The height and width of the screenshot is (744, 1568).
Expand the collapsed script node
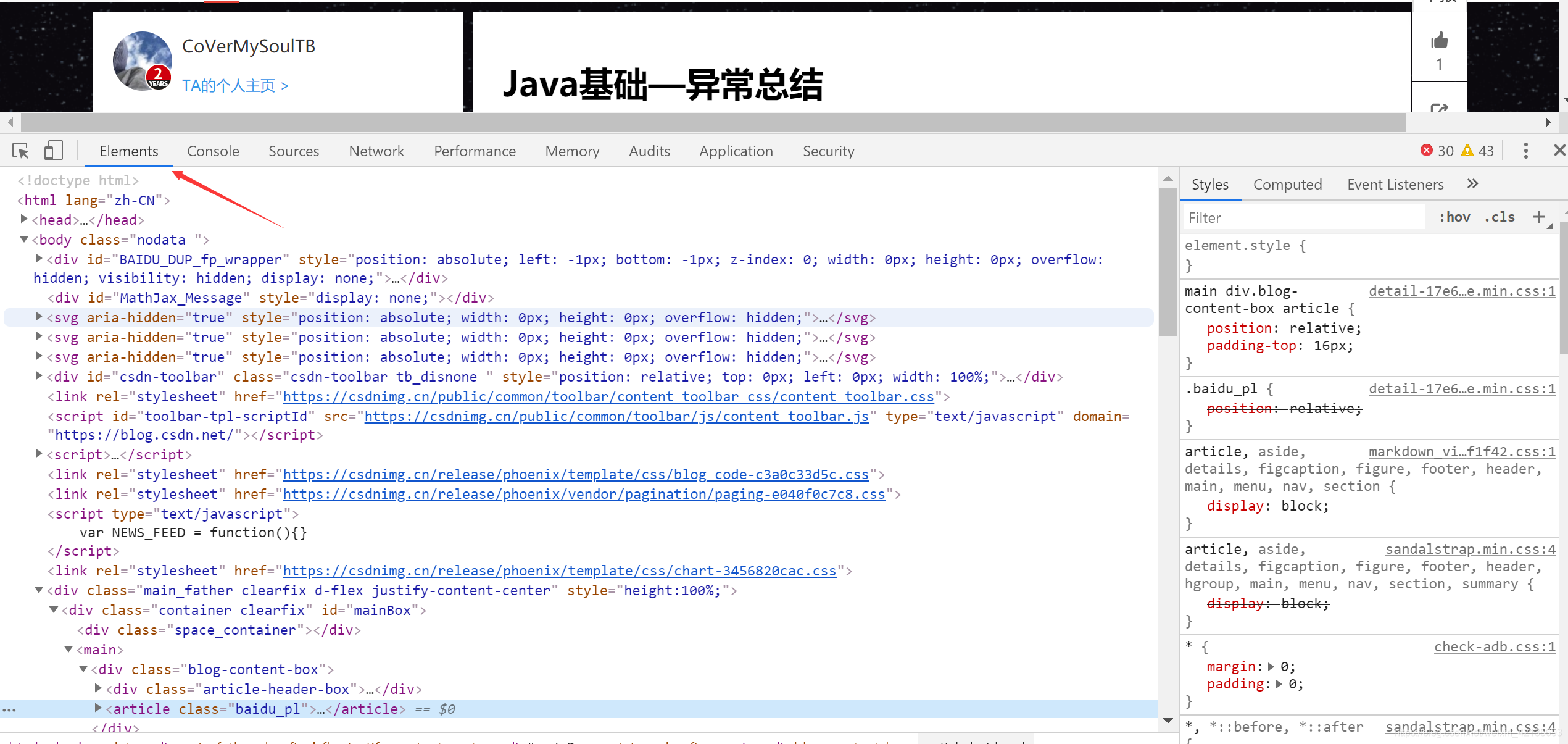(x=38, y=454)
